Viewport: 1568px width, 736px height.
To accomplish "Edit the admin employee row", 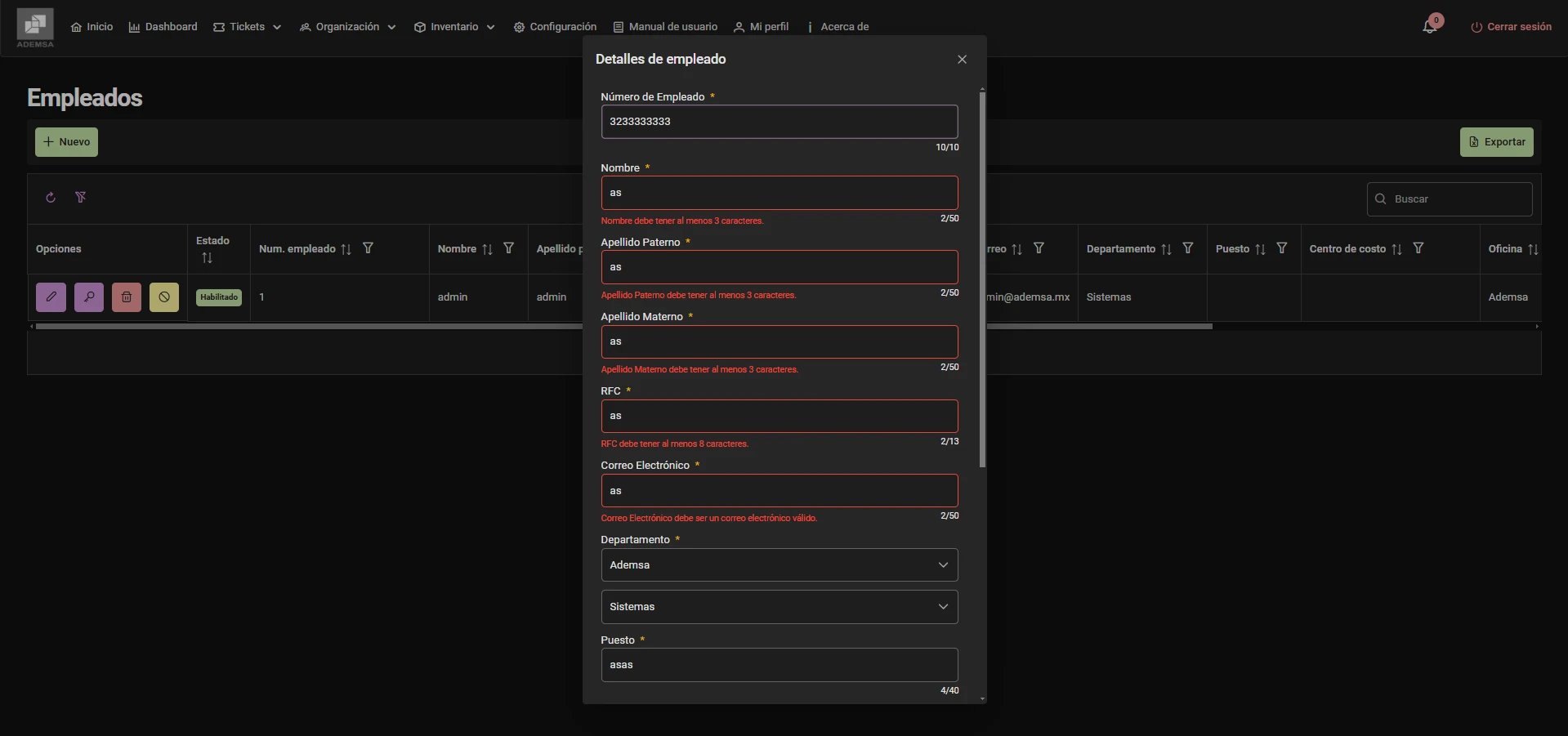I will [51, 297].
